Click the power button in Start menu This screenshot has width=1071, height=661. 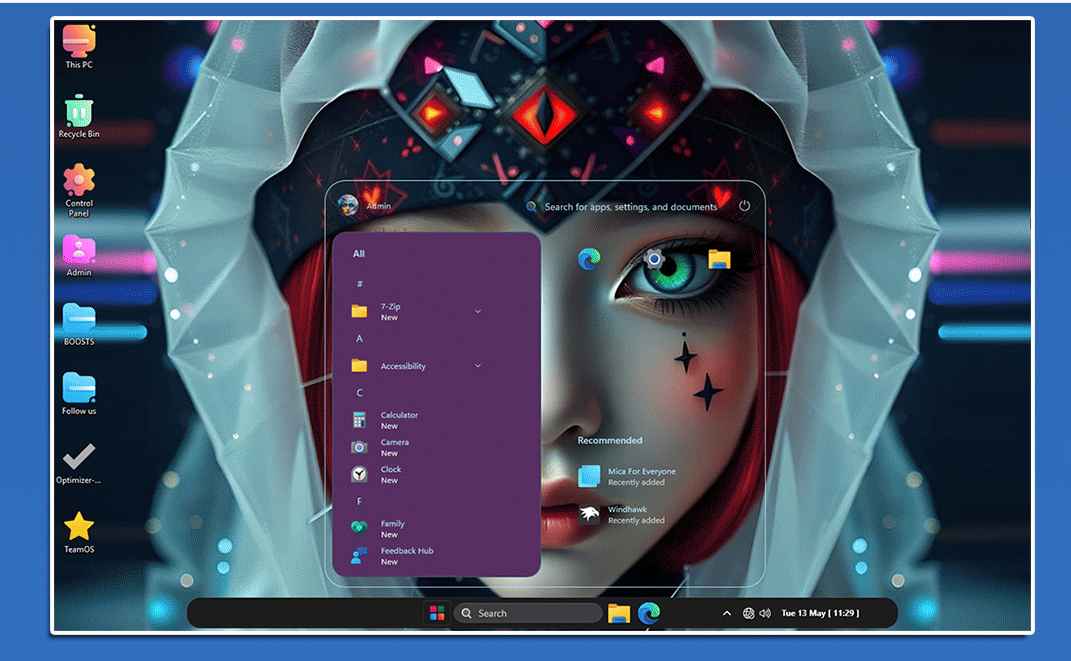(x=744, y=206)
